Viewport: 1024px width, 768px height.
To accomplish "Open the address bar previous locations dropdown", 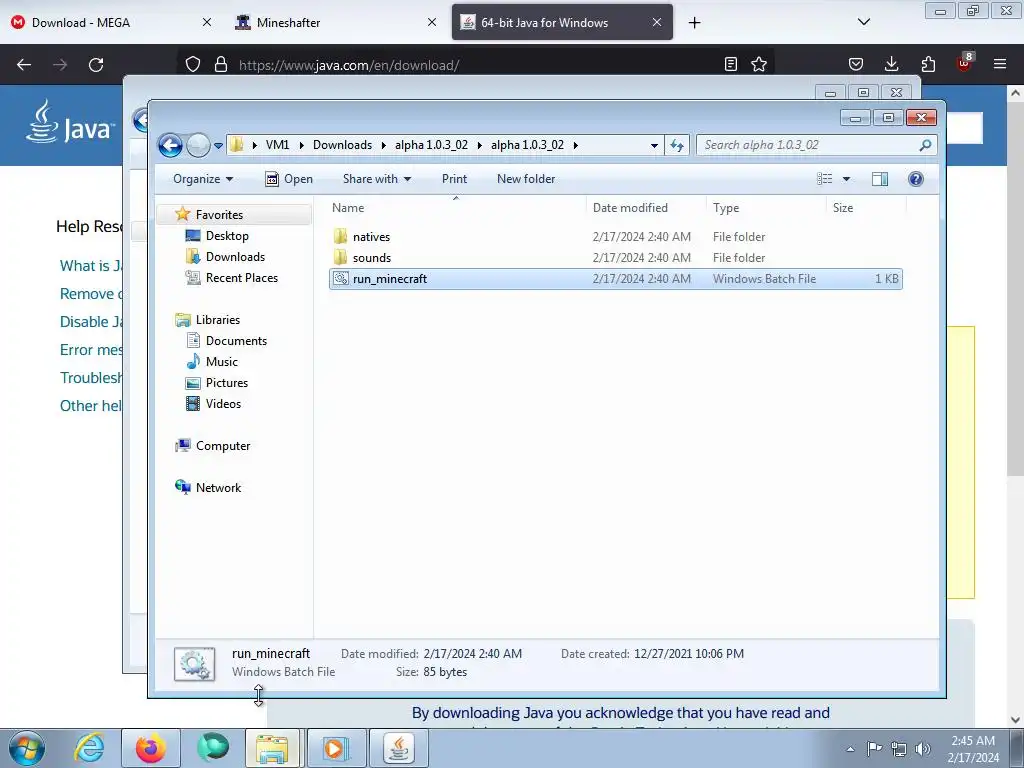I will (654, 146).
